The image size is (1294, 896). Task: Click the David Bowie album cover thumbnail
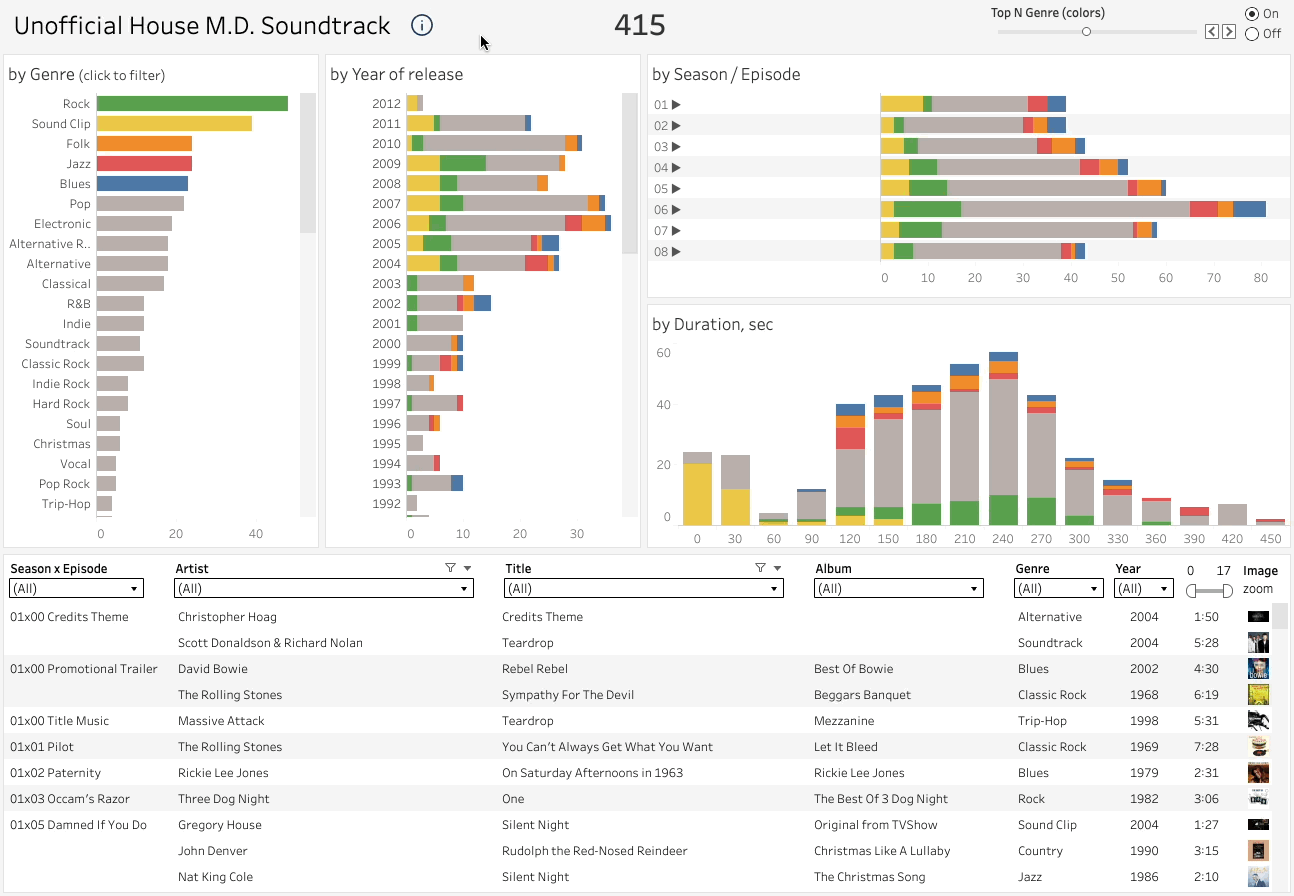pyautogui.click(x=1257, y=669)
